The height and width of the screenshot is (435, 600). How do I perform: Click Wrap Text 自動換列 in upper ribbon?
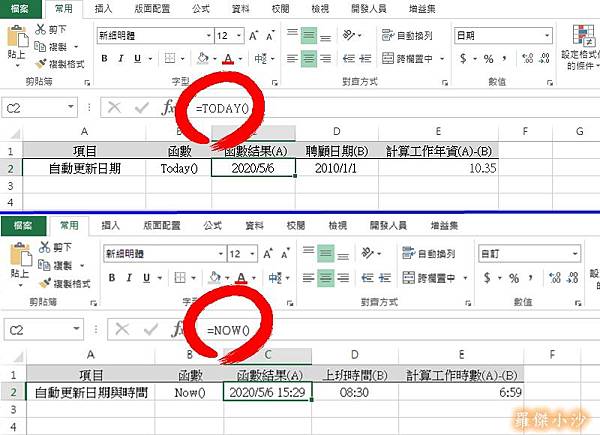(407, 35)
